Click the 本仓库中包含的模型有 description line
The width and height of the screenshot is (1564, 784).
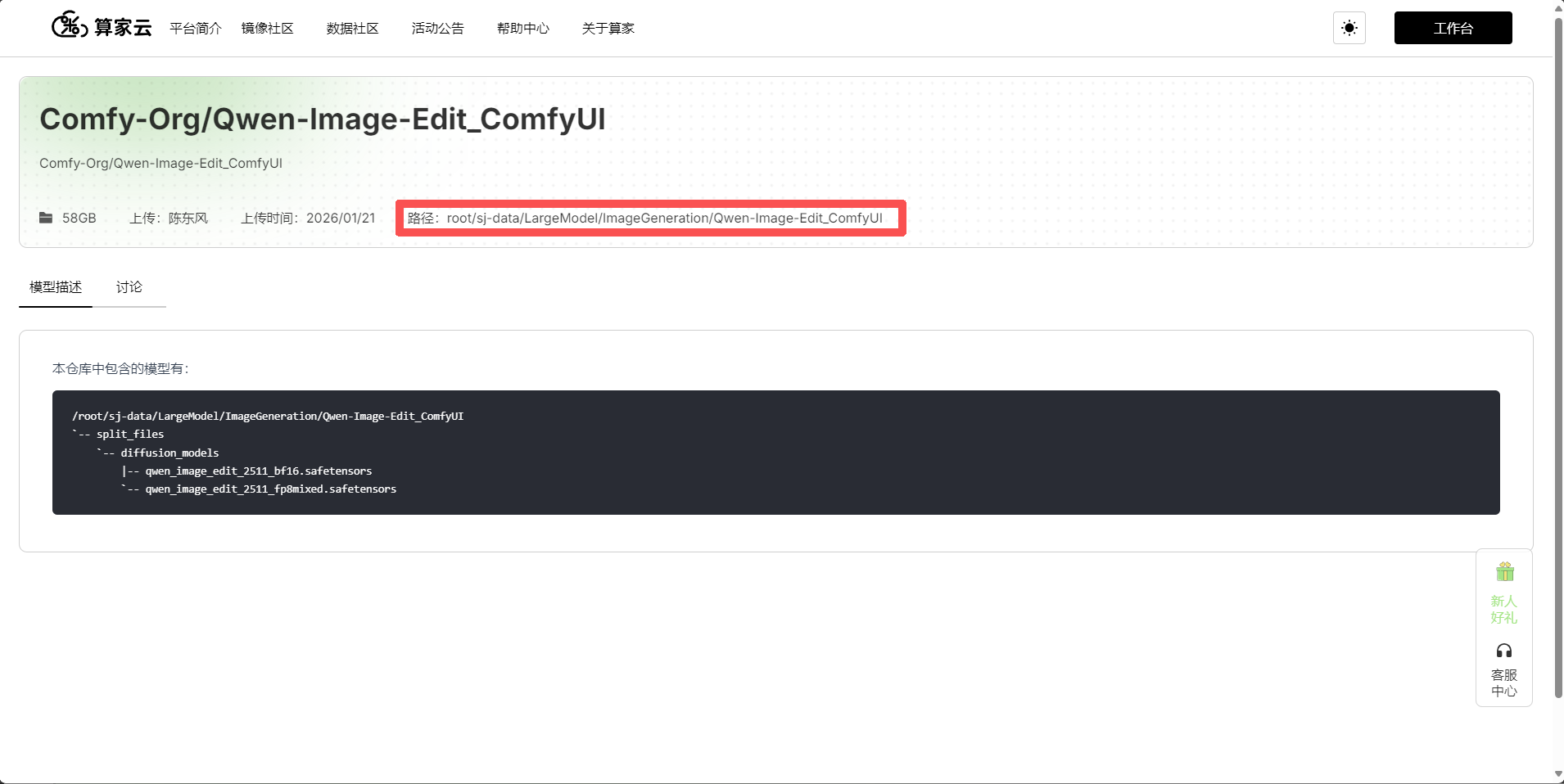pyautogui.click(x=121, y=369)
